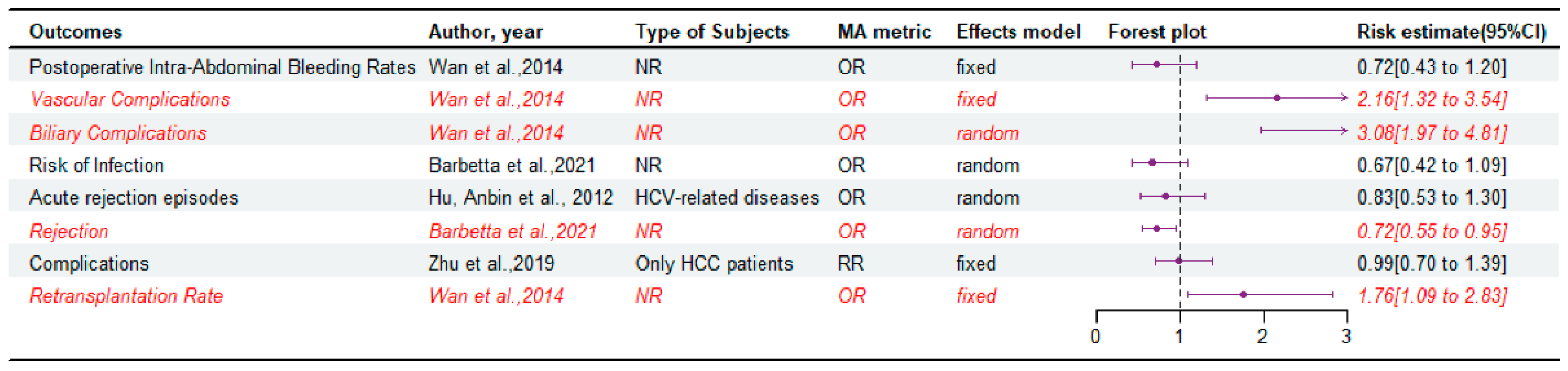The height and width of the screenshot is (371, 1568).
Task: Select 'Hu, Anbin et al., 2012' author cell
Action: coord(520,198)
